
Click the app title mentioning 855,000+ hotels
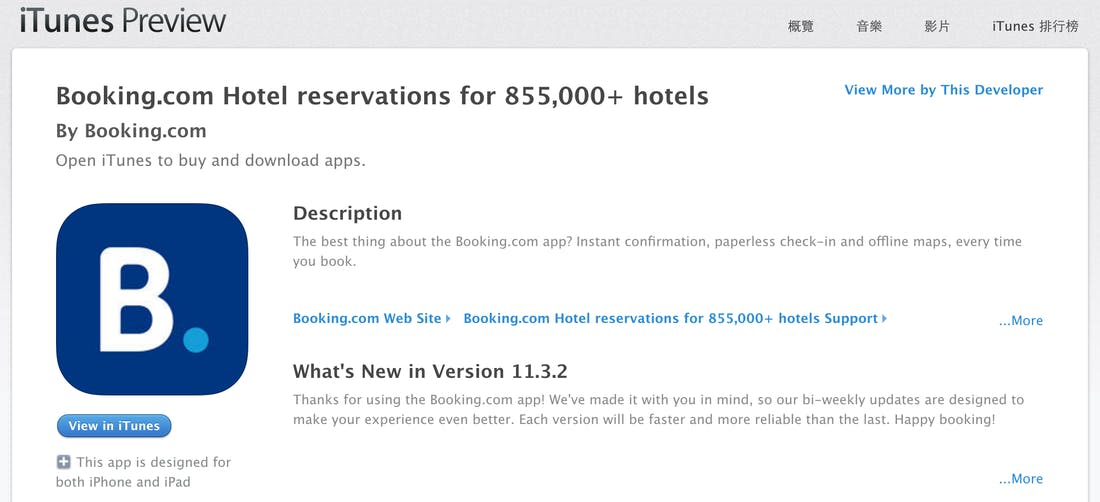pyautogui.click(x=382, y=97)
